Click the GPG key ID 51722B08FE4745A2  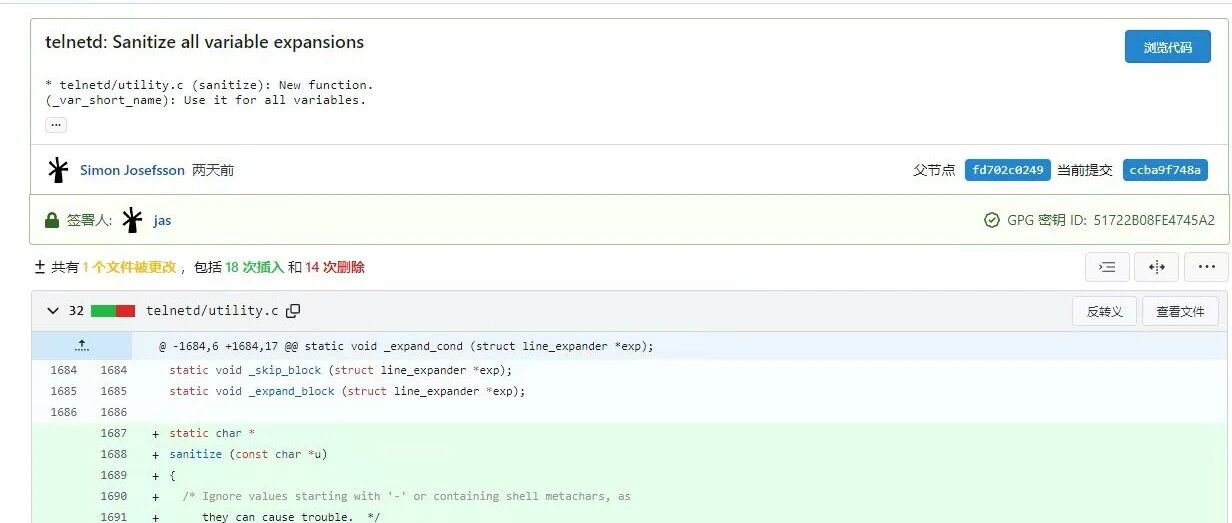click(1154, 220)
